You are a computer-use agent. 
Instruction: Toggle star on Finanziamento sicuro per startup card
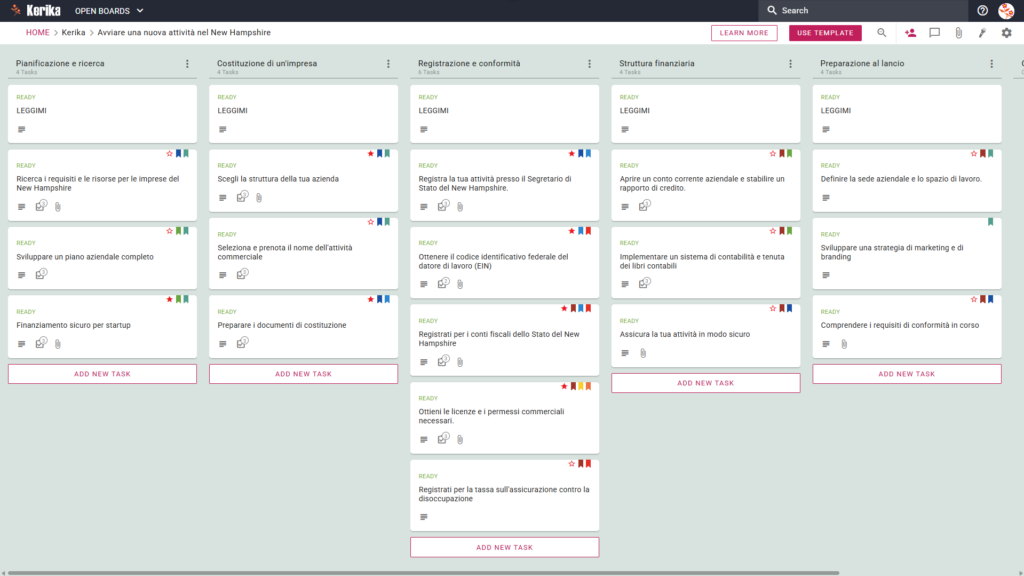pos(169,299)
